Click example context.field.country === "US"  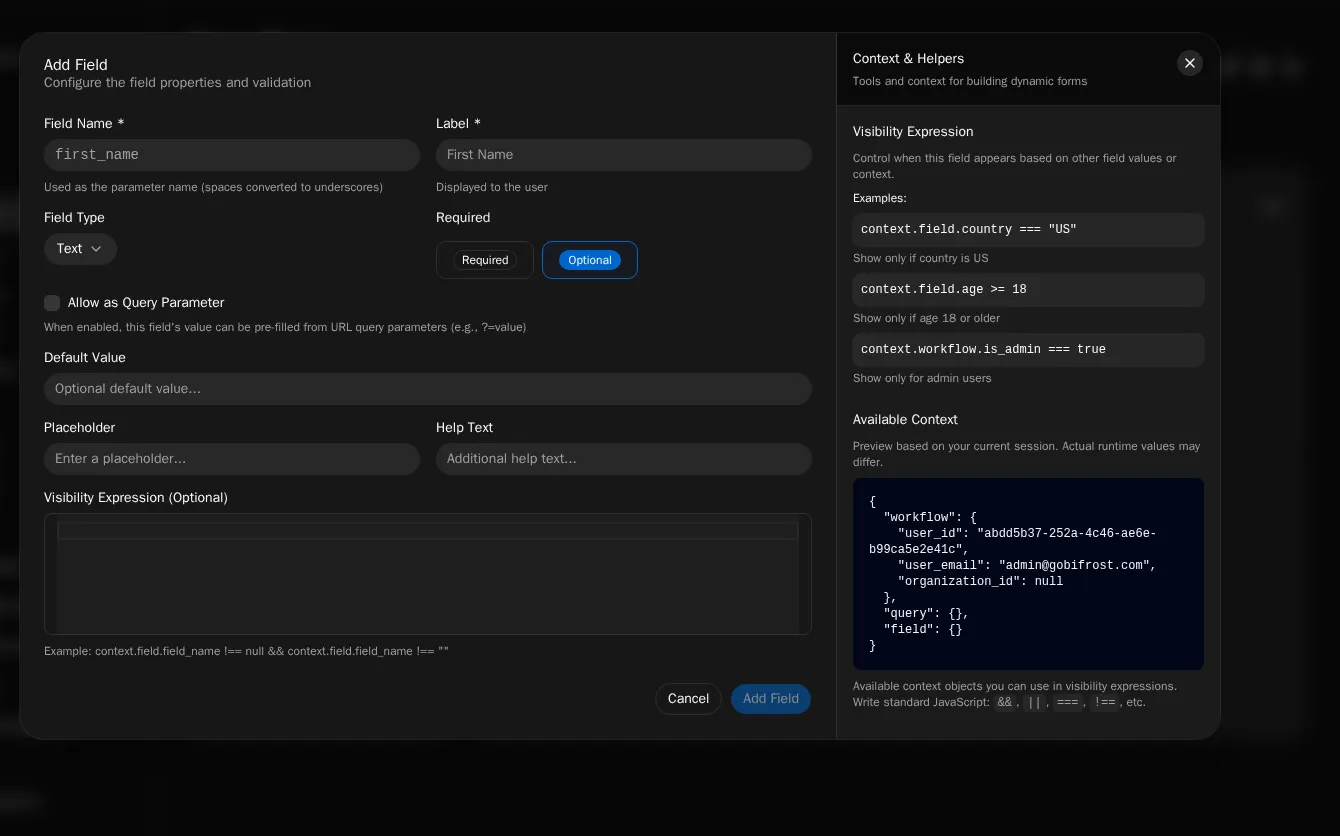1028,230
